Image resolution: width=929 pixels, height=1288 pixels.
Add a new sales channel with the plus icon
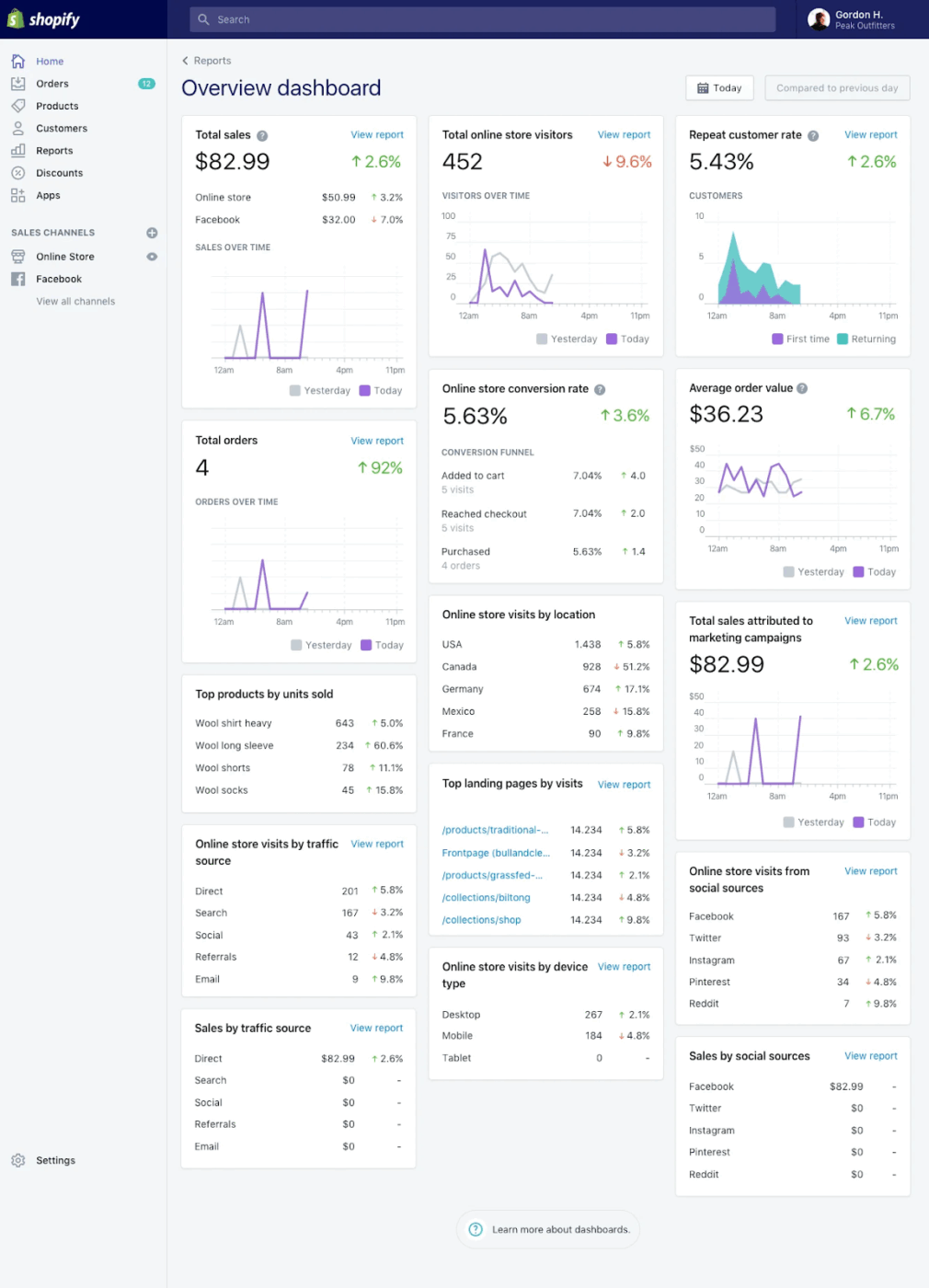tap(151, 233)
